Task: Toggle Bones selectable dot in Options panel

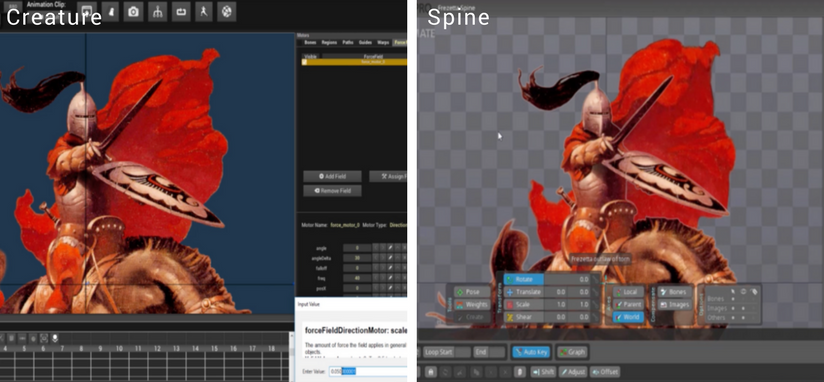Action: 734,300
